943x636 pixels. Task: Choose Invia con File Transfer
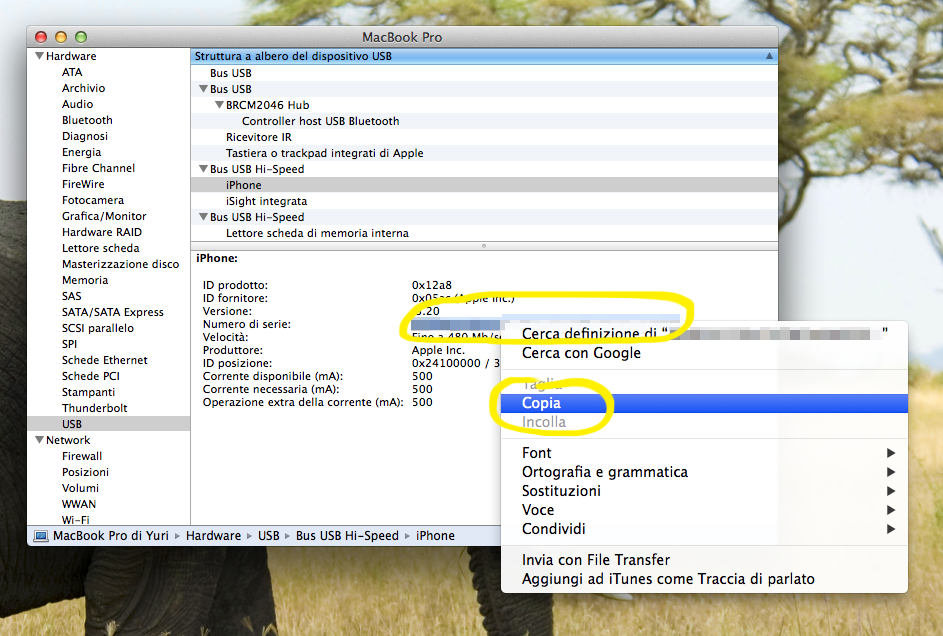(x=704, y=560)
